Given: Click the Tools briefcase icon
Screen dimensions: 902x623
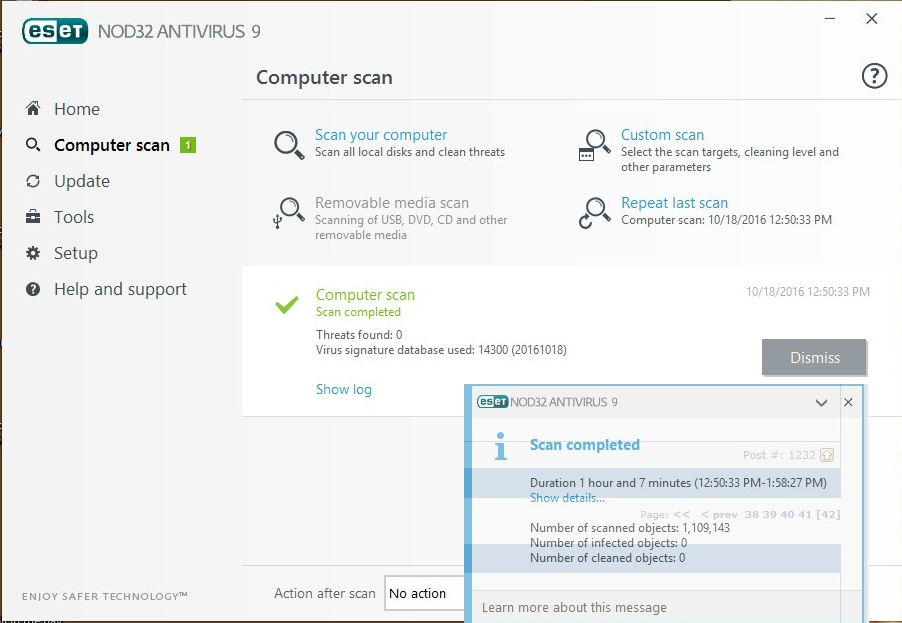Looking at the screenshot, I should pos(33,216).
